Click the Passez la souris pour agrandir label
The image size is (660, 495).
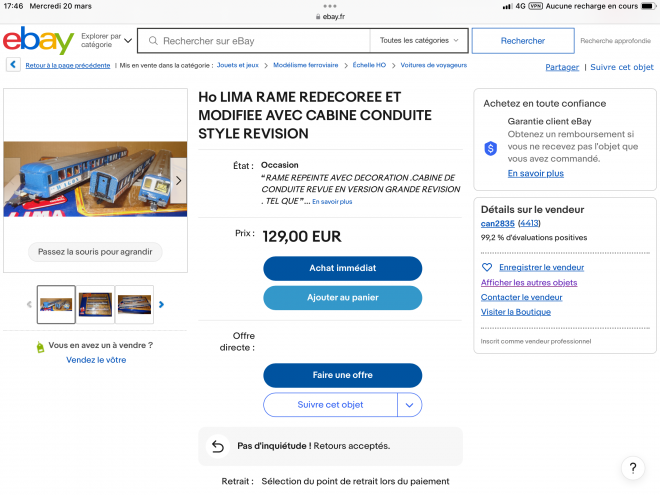[x=95, y=252]
